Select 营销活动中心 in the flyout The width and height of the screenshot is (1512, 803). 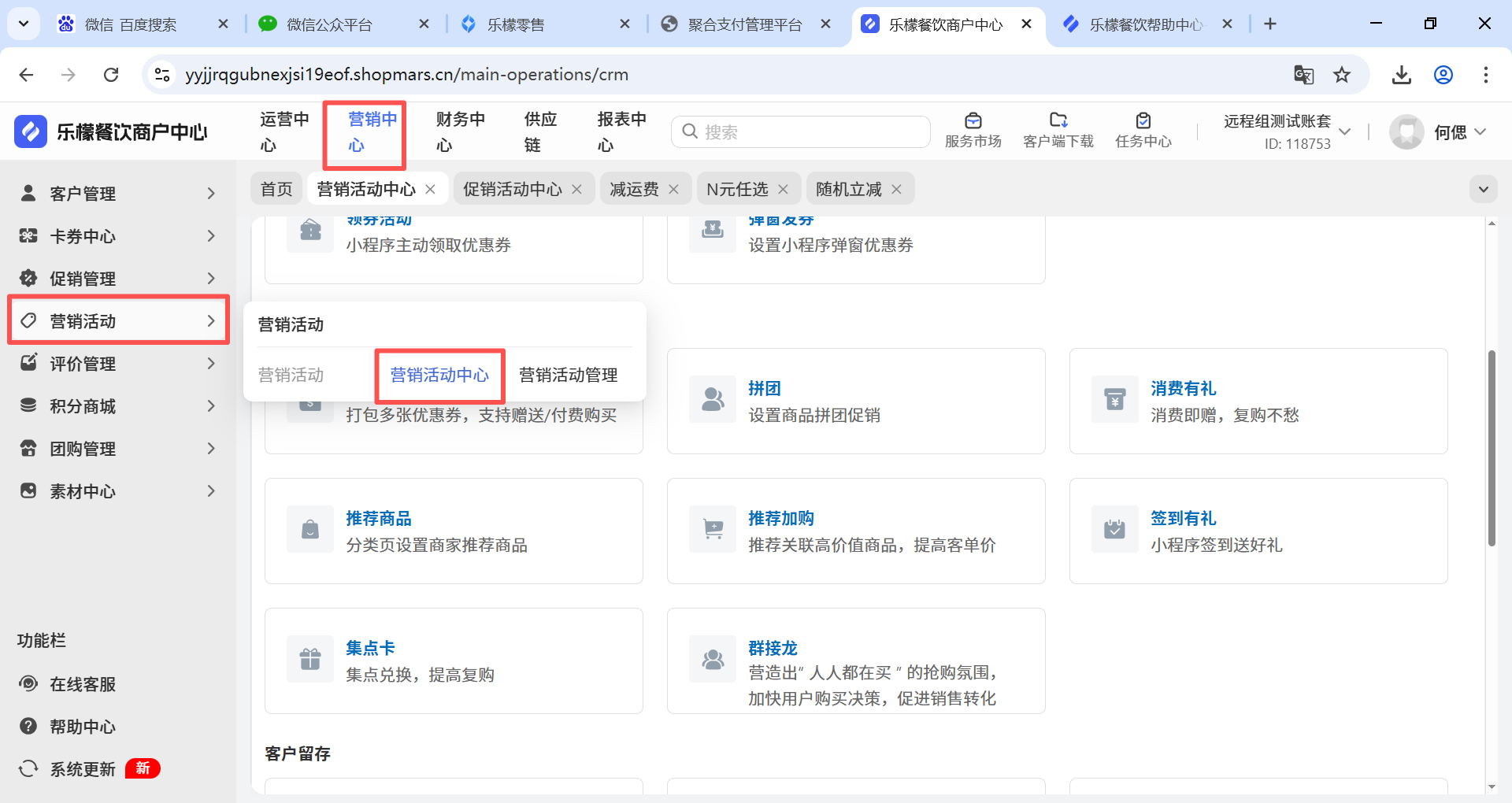(x=439, y=375)
